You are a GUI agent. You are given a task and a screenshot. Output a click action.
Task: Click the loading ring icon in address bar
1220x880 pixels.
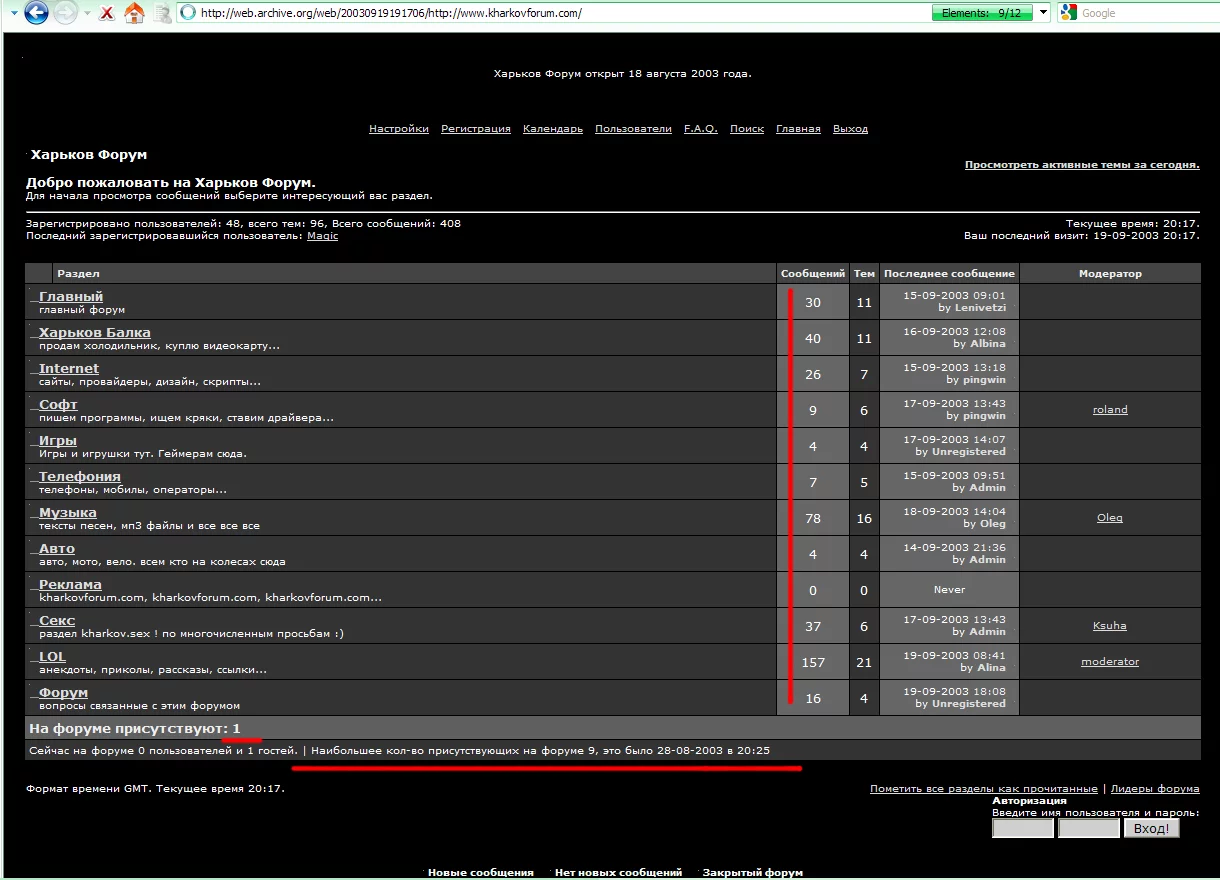point(188,13)
